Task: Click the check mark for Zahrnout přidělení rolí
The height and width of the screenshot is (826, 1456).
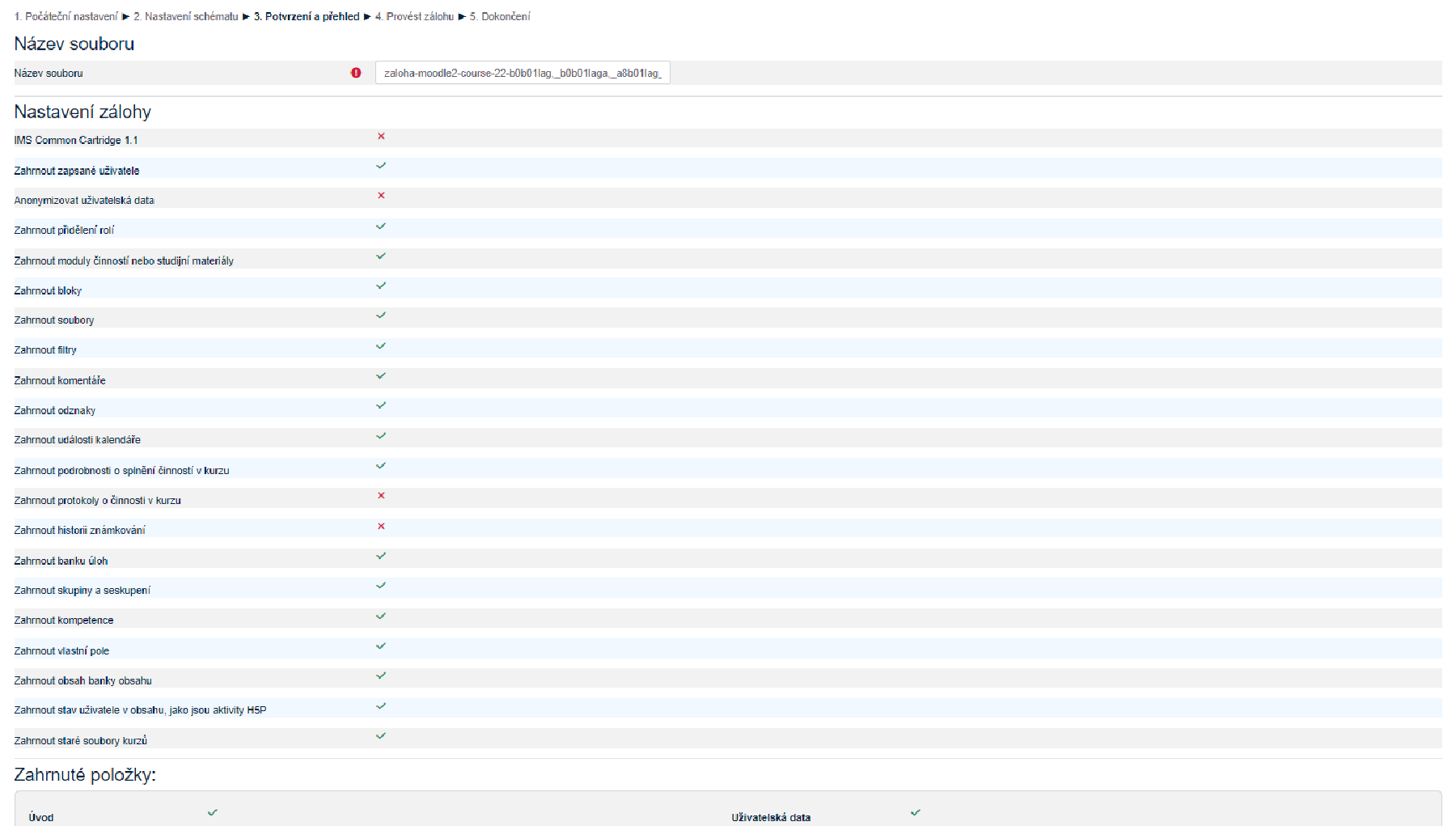Action: click(x=381, y=226)
